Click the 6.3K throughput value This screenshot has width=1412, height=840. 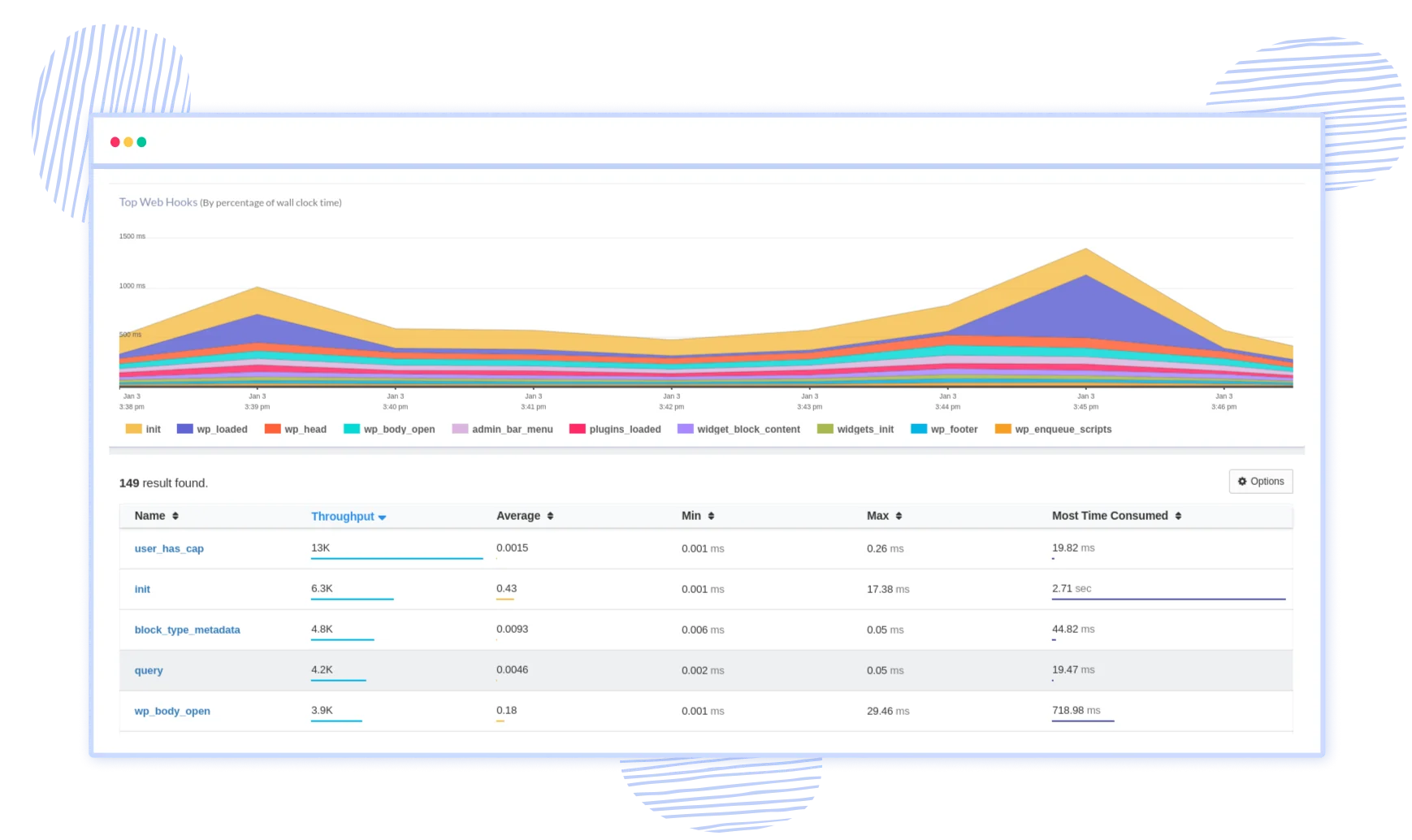[x=322, y=588]
